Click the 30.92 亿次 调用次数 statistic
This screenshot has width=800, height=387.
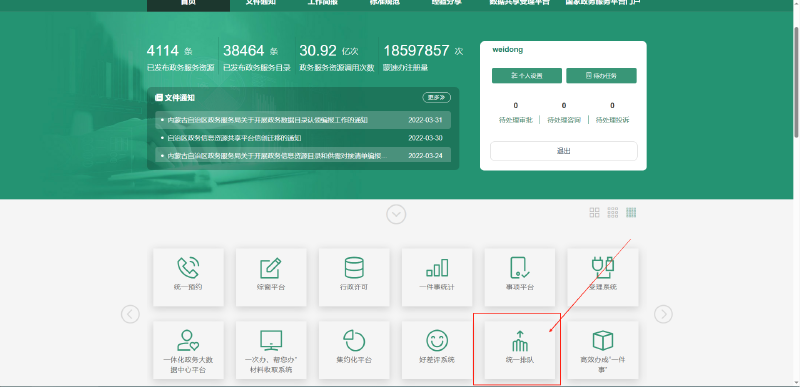tap(337, 58)
